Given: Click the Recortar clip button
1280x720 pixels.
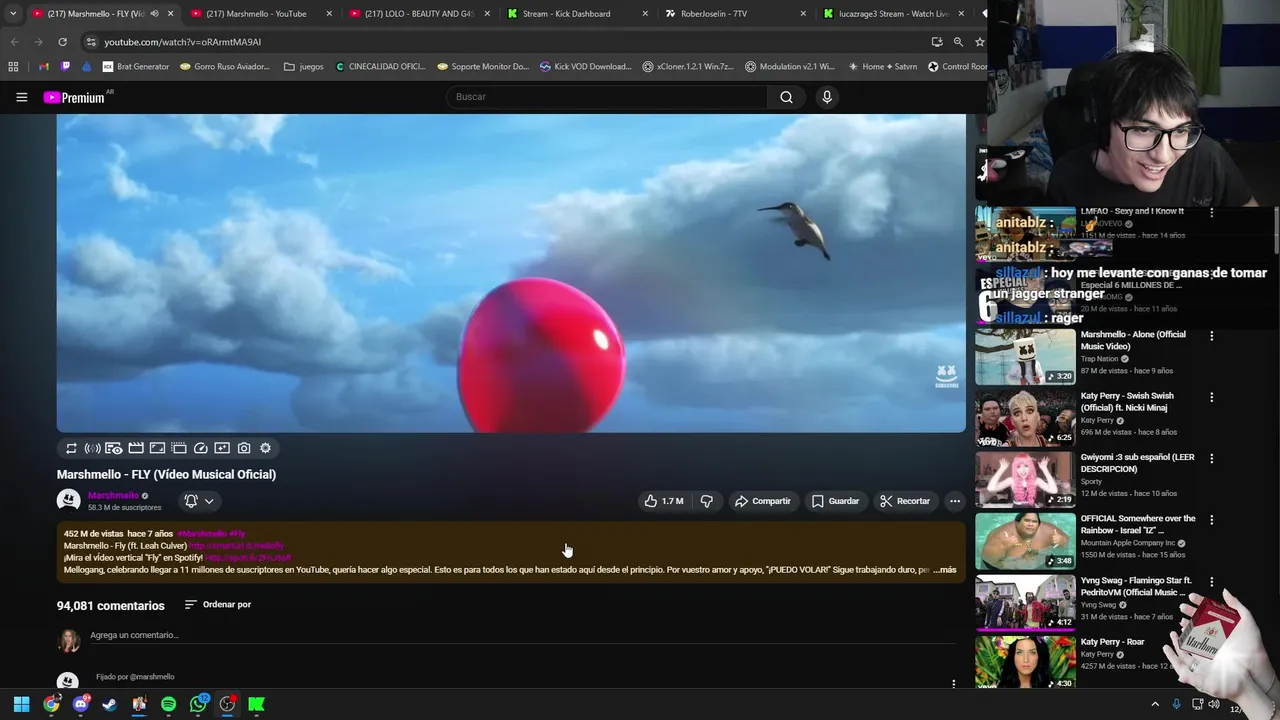Looking at the screenshot, I should 905,501.
